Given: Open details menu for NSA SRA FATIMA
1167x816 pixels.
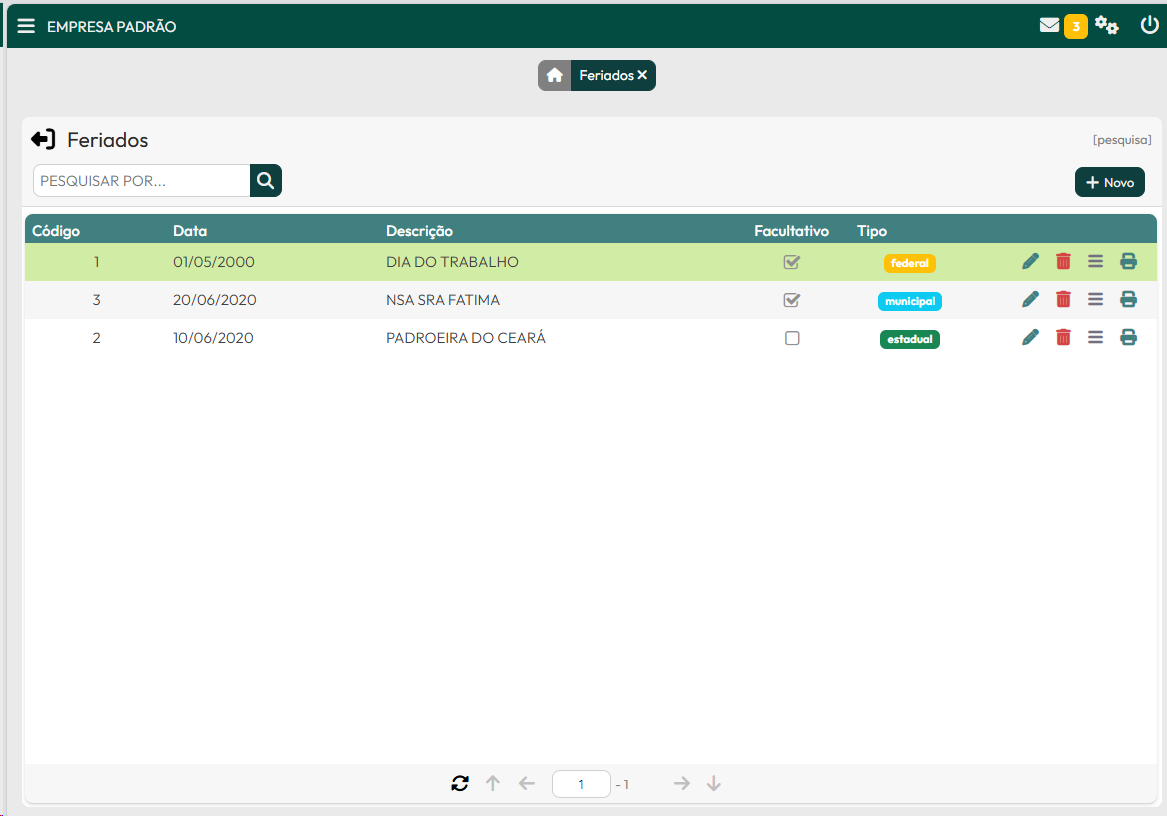Looking at the screenshot, I should 1095,300.
